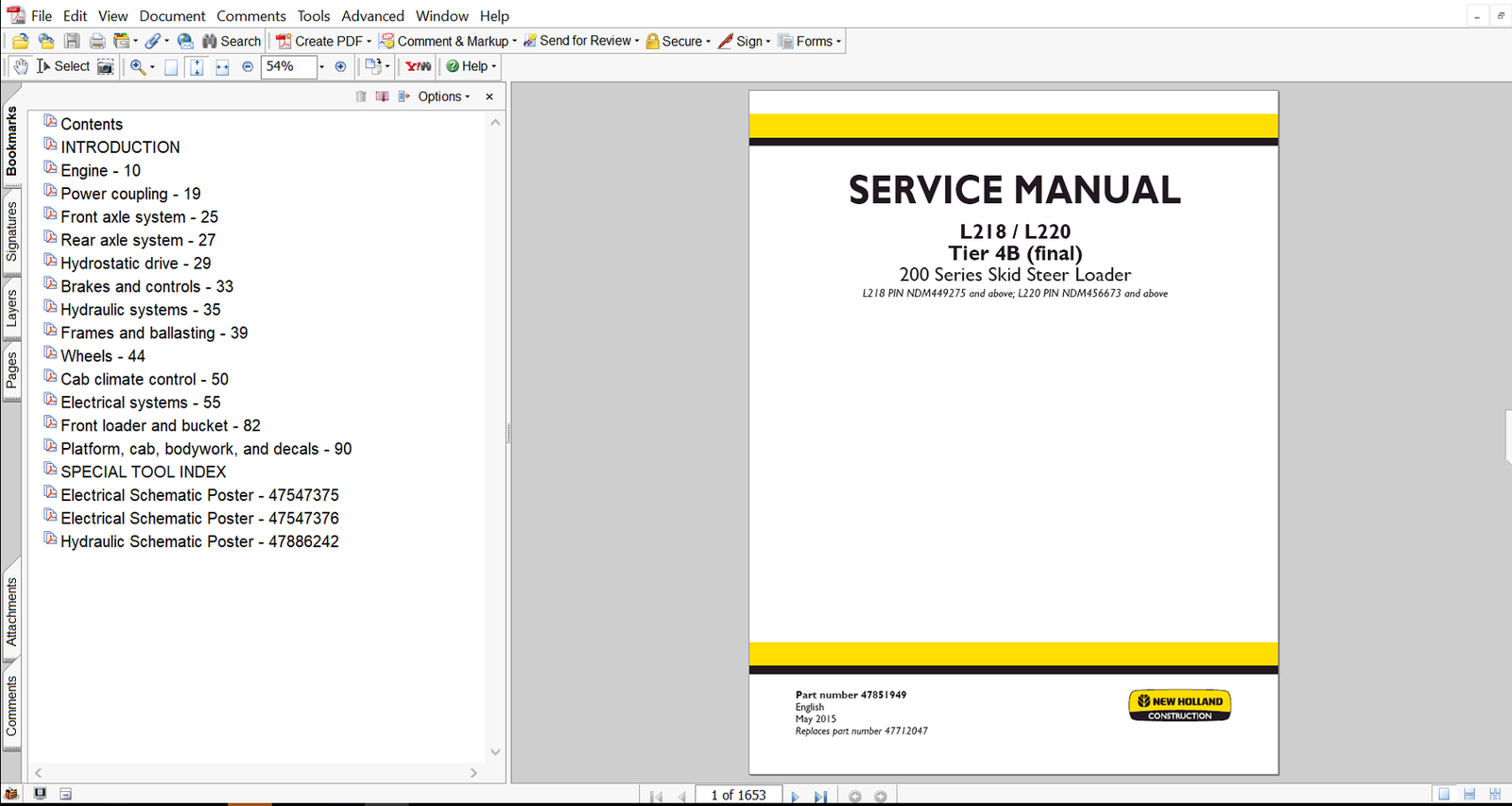Expand the bookmarks Options dropdown
The width and height of the screenshot is (1512, 806).
pos(443,96)
